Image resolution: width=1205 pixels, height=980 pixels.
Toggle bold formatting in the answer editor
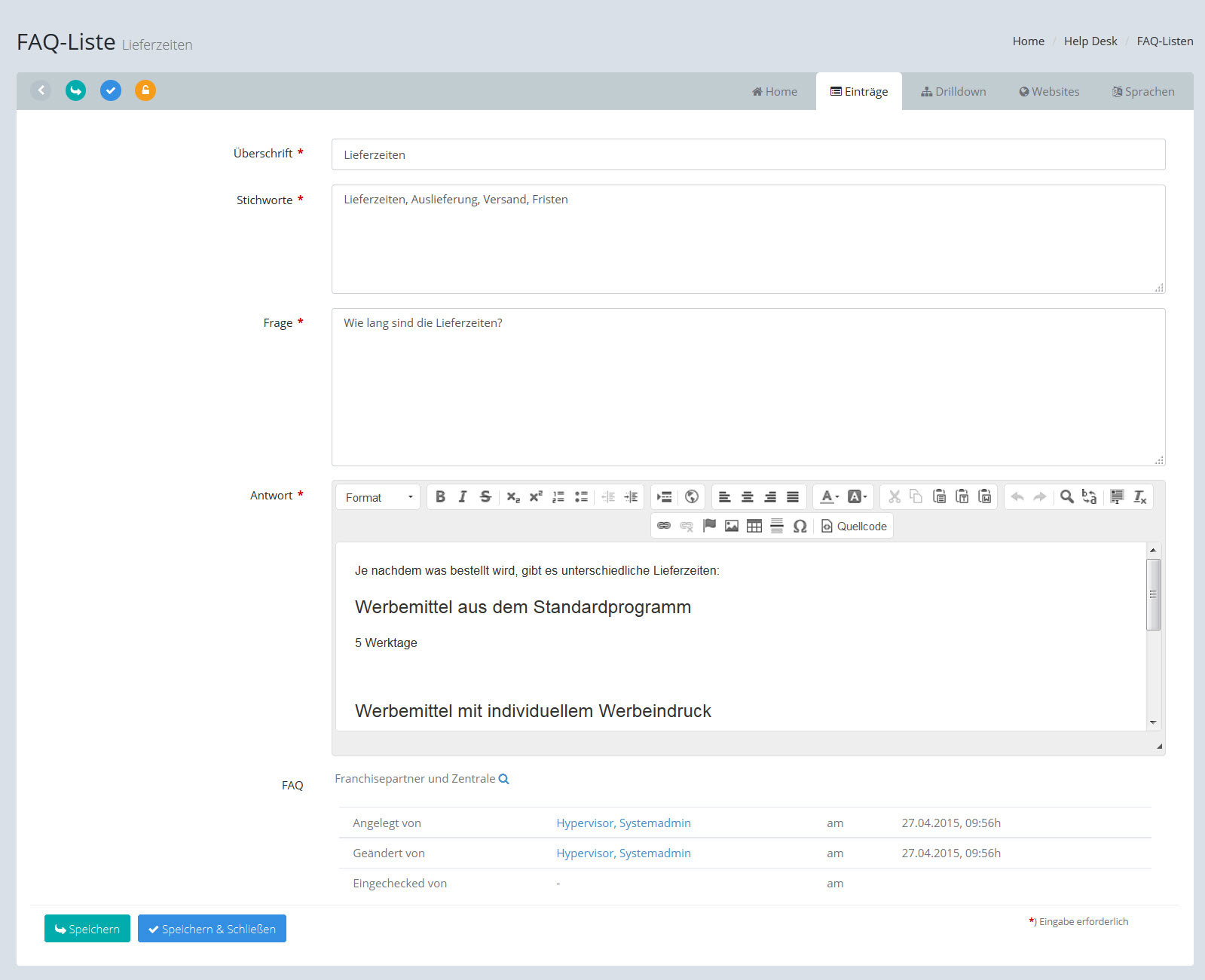pos(440,497)
